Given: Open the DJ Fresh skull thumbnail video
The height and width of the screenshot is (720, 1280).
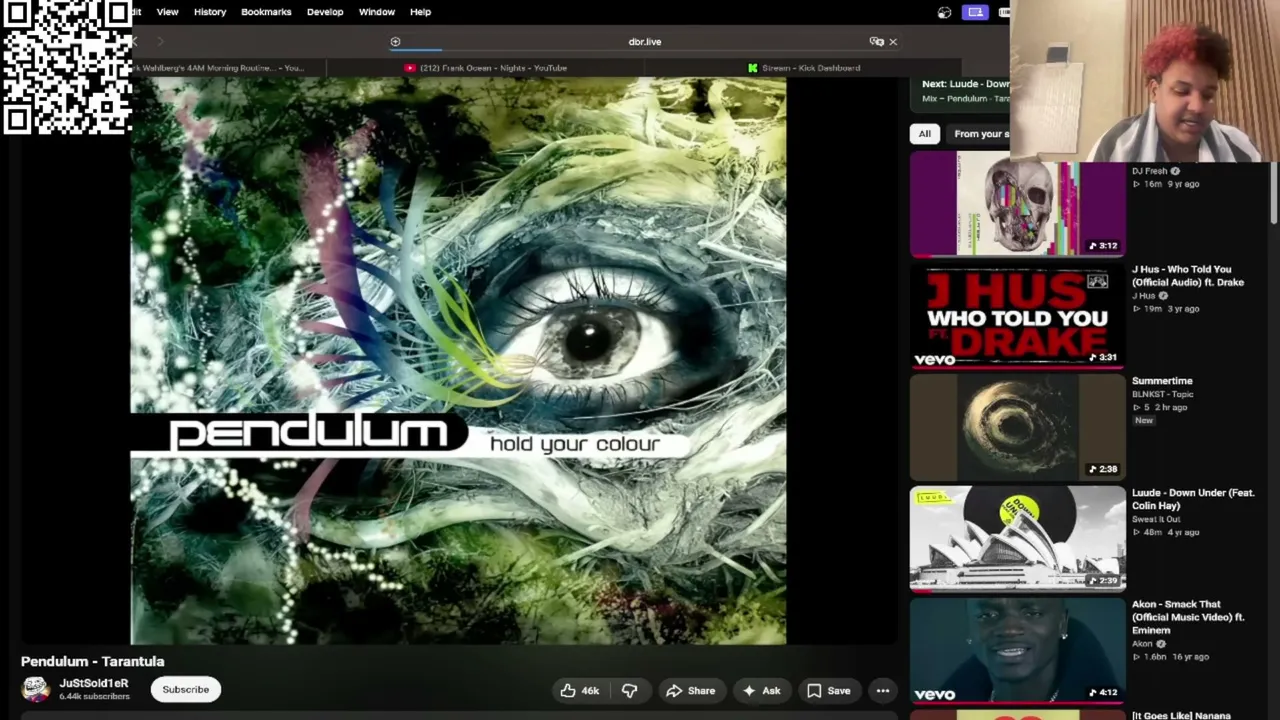Looking at the screenshot, I should point(1018,205).
